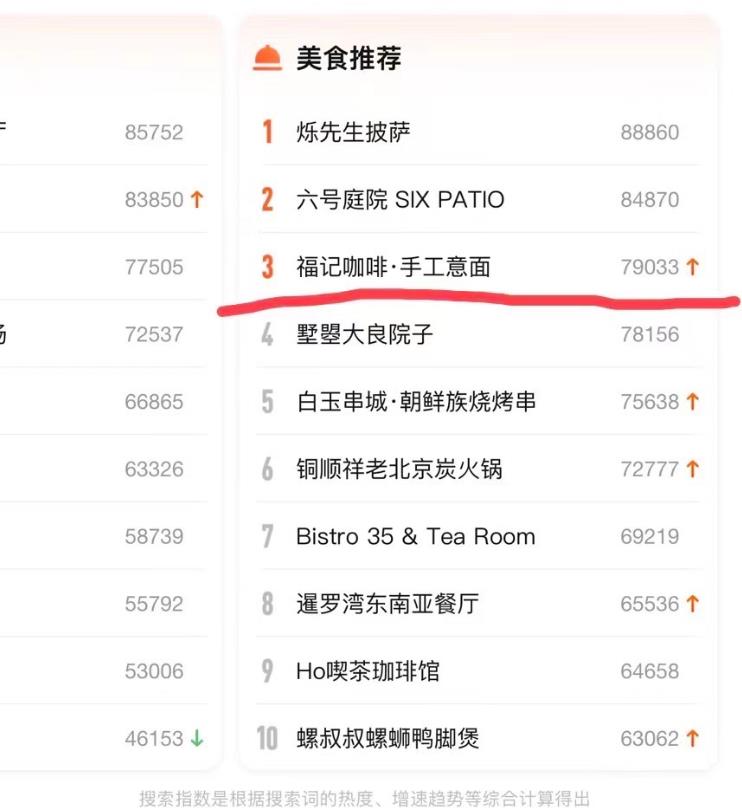Screen dimensions: 742x808
Task: Click trend arrow next to 75638
Action: 692,402
